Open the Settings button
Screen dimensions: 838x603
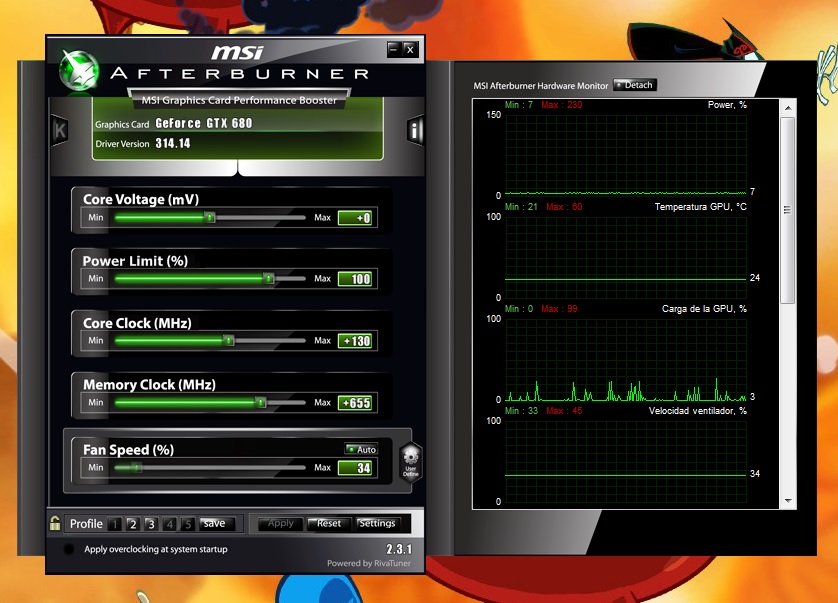(x=377, y=524)
